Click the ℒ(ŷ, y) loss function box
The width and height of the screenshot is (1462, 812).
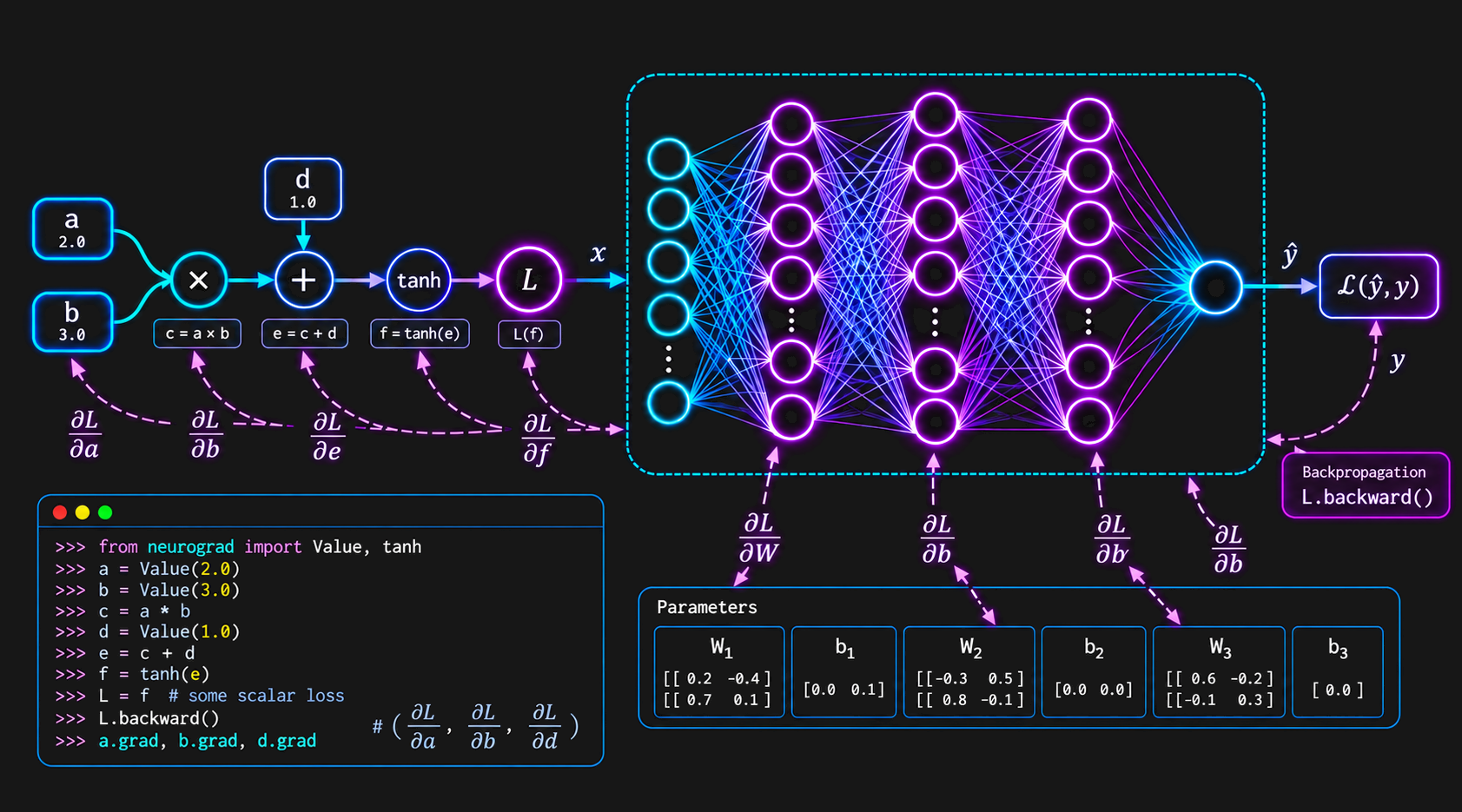[1379, 286]
